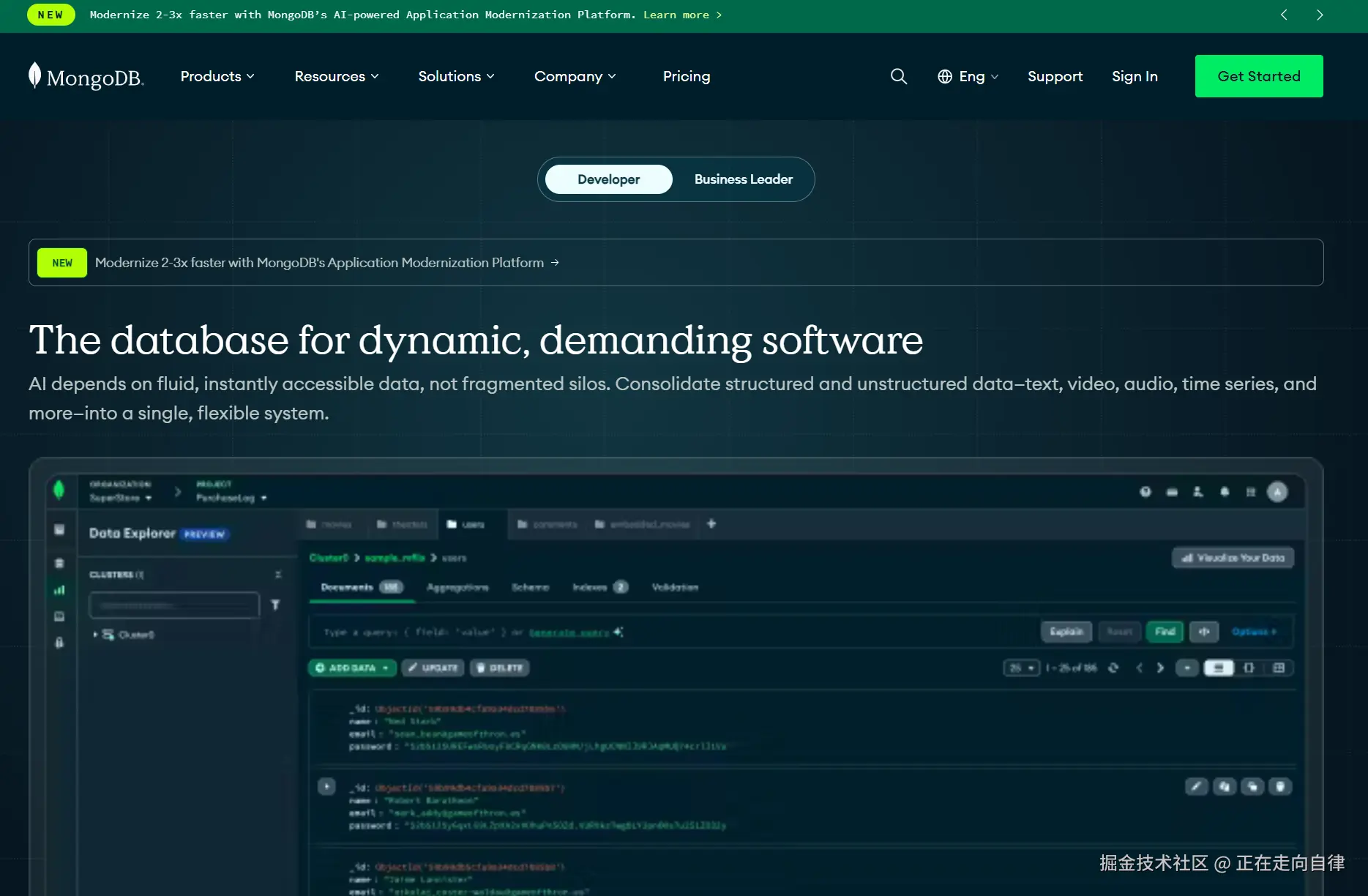Open the Company dropdown menu
Viewport: 1368px width, 896px height.
click(575, 76)
